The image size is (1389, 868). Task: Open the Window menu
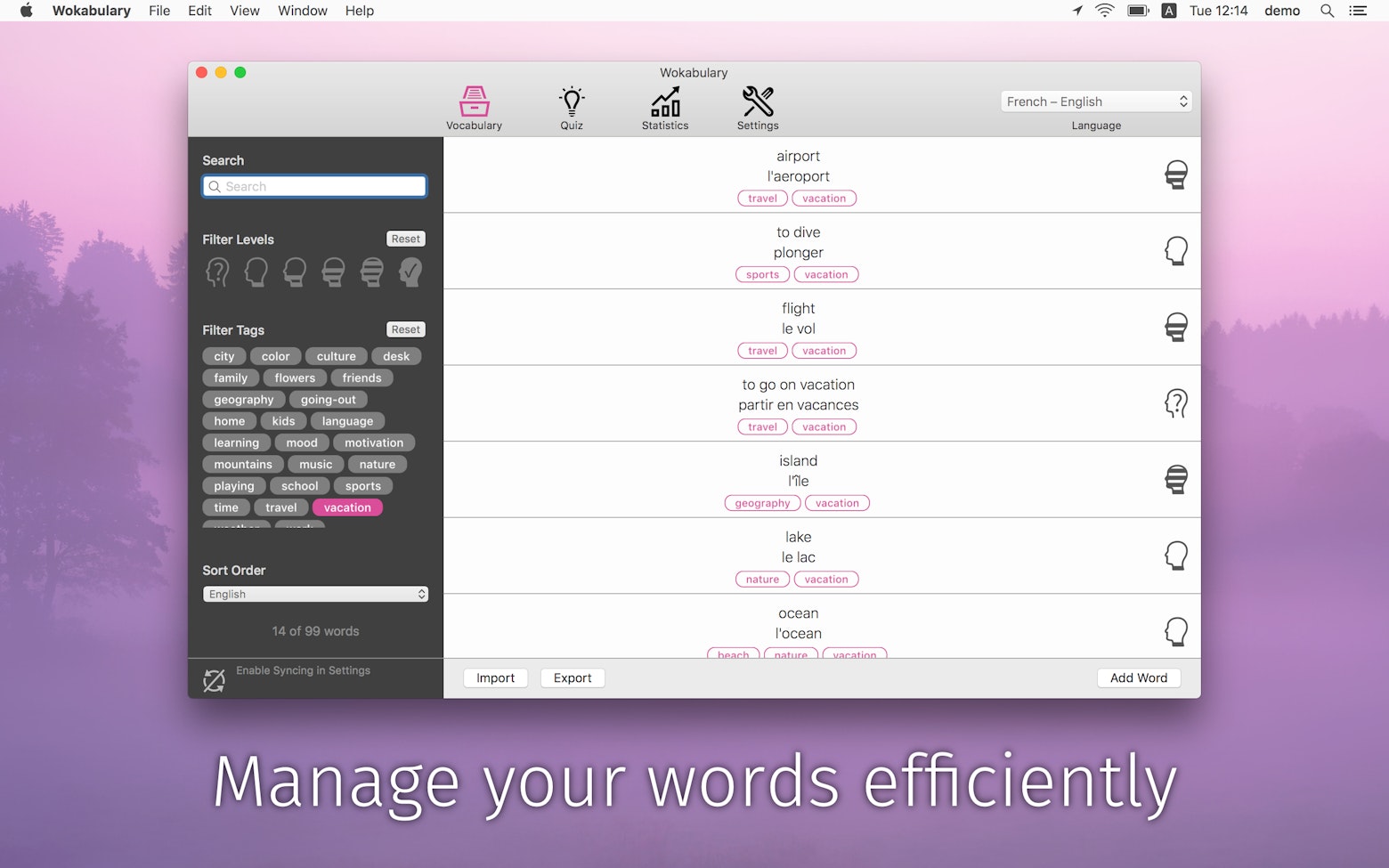tap(303, 11)
